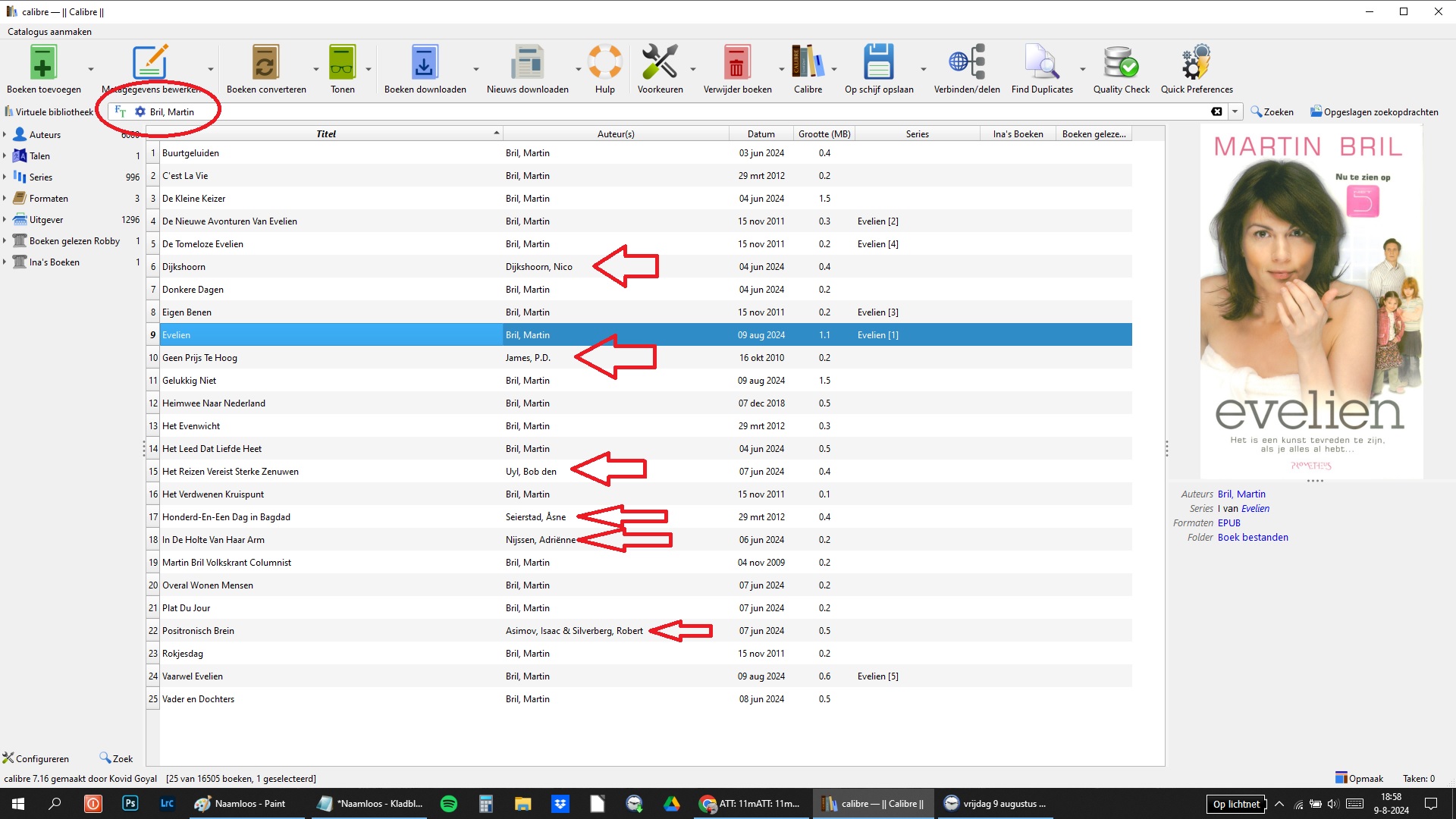Viewport: 1456px width, 819px height.
Task: Open the Boek bestanden folder link
Action: (x=1252, y=538)
